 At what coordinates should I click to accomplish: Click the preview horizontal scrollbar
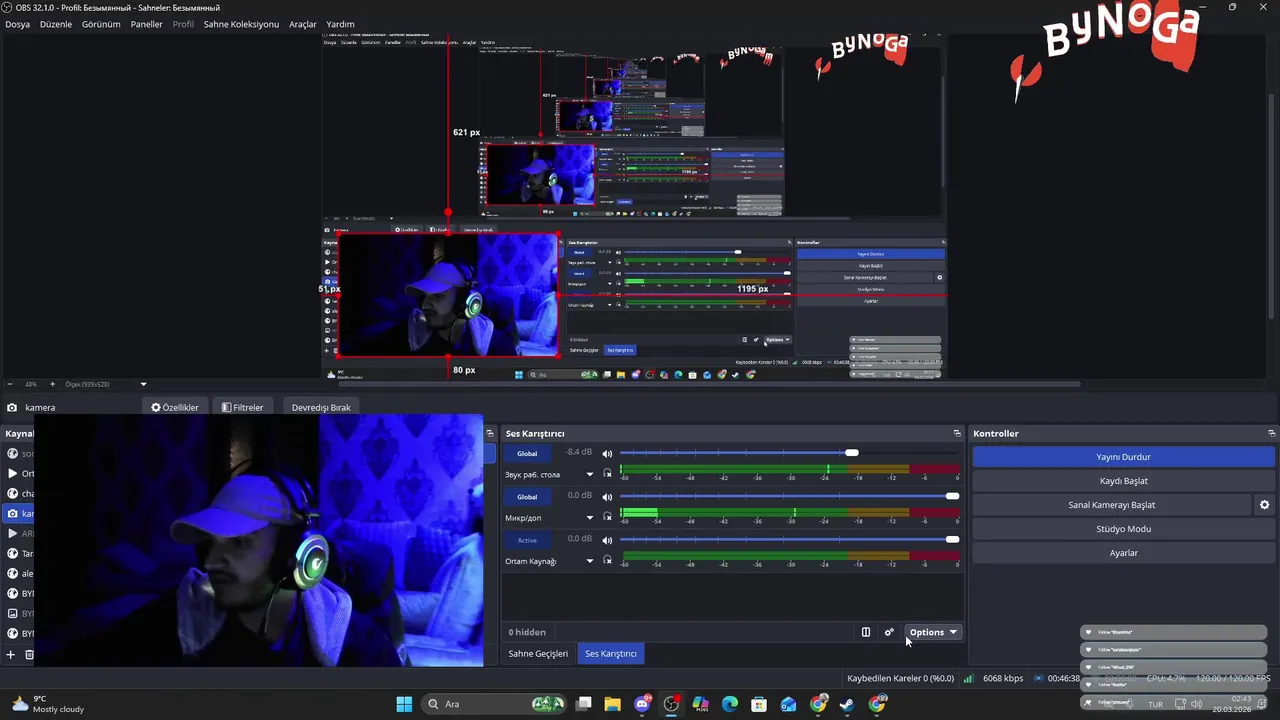[710, 384]
